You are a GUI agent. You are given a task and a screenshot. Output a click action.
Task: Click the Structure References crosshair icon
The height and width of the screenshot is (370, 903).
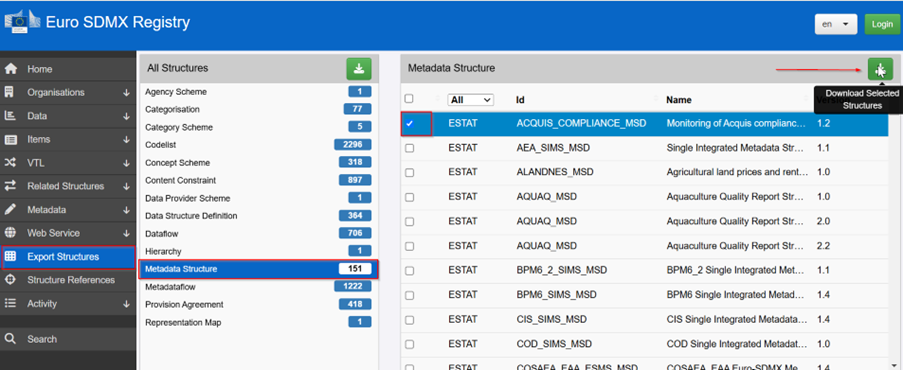click(x=10, y=280)
